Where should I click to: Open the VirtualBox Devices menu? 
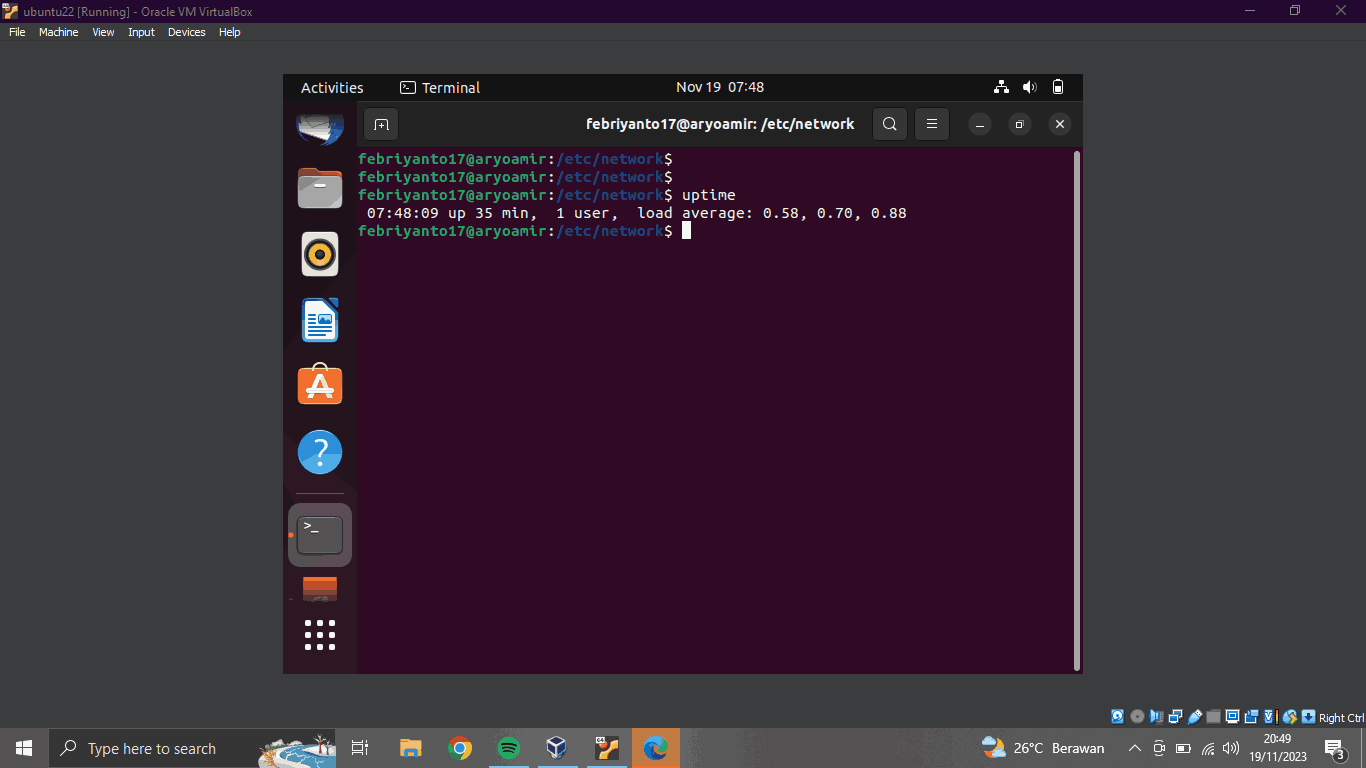coord(186,32)
